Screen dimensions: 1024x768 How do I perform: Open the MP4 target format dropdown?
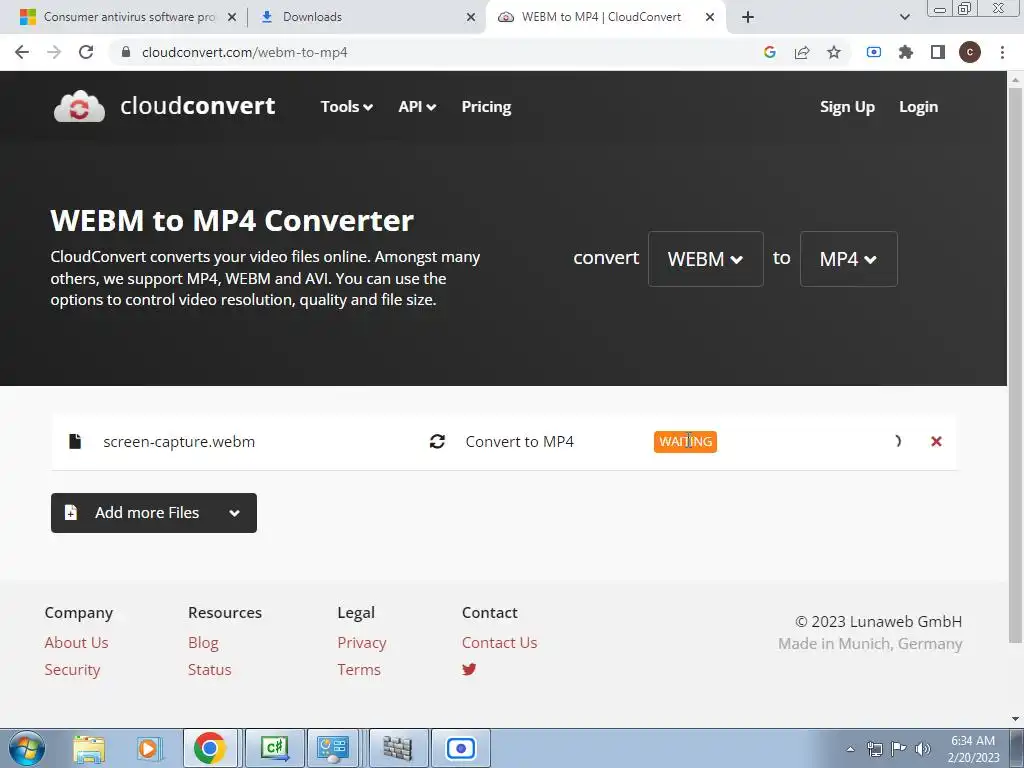point(848,259)
